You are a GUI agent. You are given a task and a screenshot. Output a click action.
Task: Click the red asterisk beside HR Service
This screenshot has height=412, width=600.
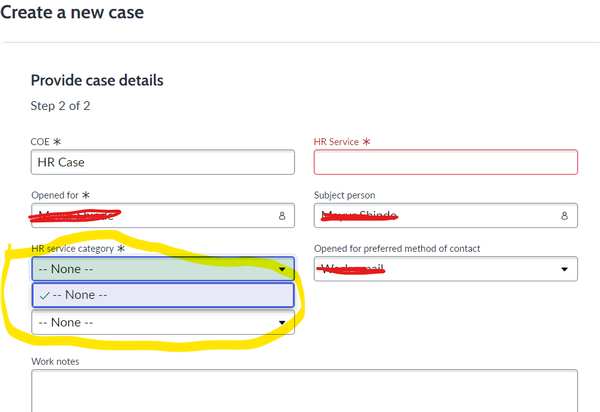click(x=366, y=142)
